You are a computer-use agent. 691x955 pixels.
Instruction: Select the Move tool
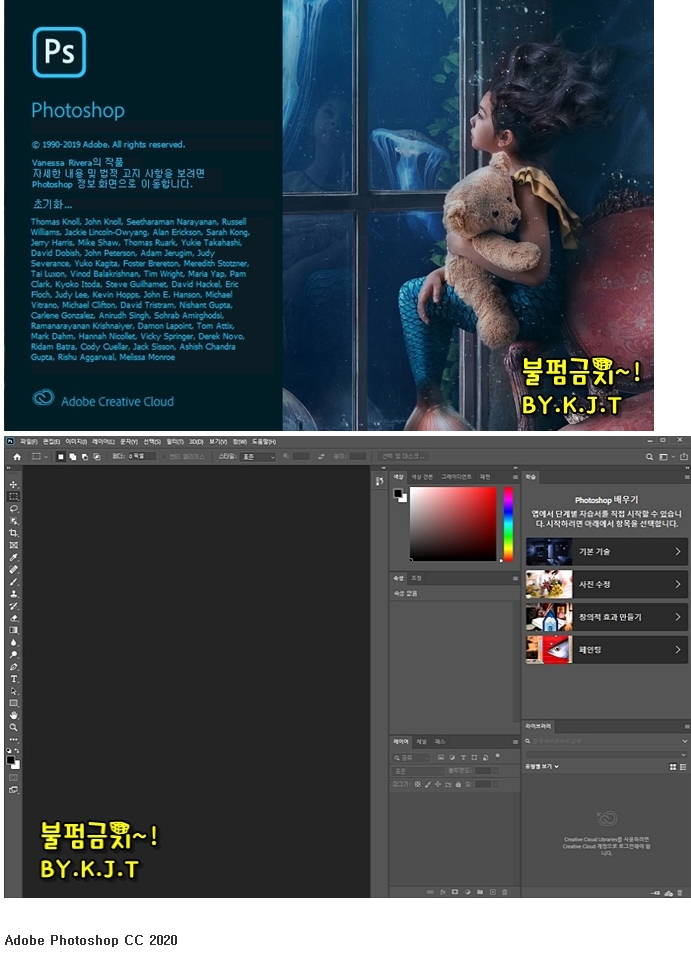13,485
